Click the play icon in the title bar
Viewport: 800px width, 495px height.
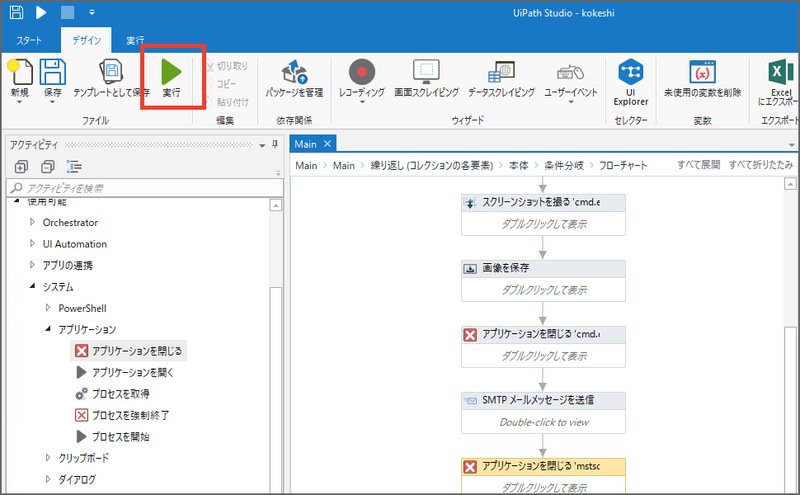41,12
